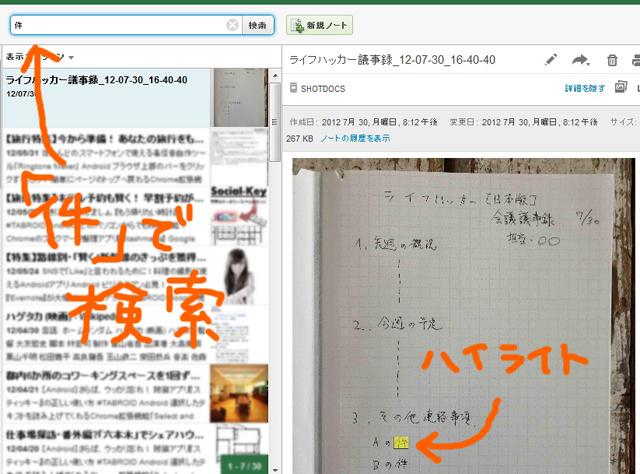This screenshot has width=640, height=474.
Task: Click the 詳細を隠す link
Action: click(584, 88)
